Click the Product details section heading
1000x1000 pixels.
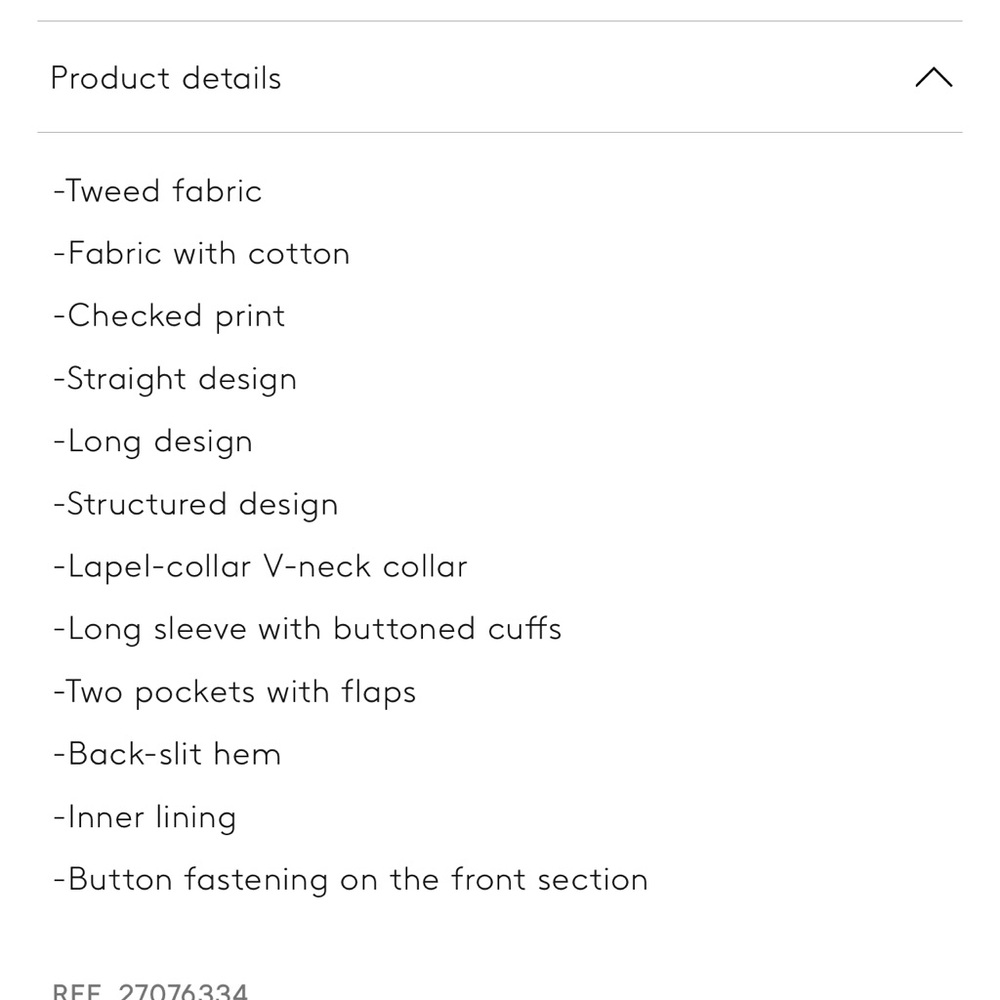tap(166, 78)
